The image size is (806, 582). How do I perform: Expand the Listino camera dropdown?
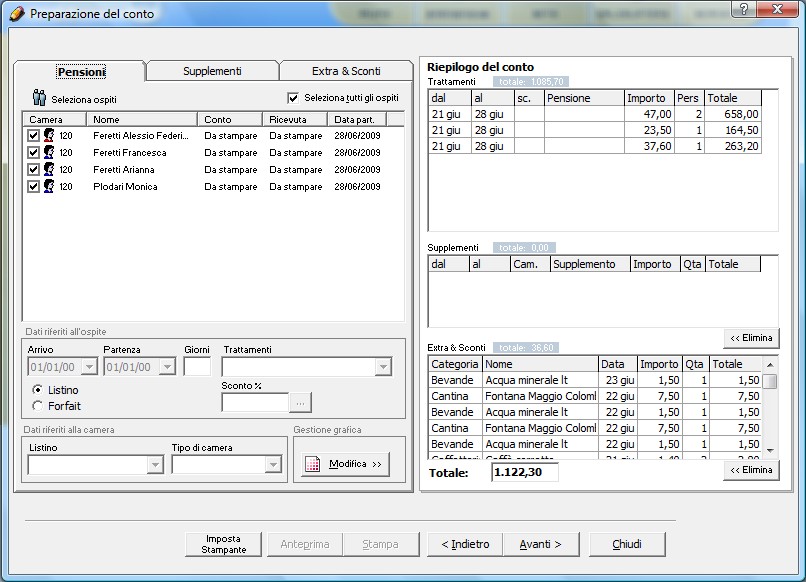[x=155, y=465]
